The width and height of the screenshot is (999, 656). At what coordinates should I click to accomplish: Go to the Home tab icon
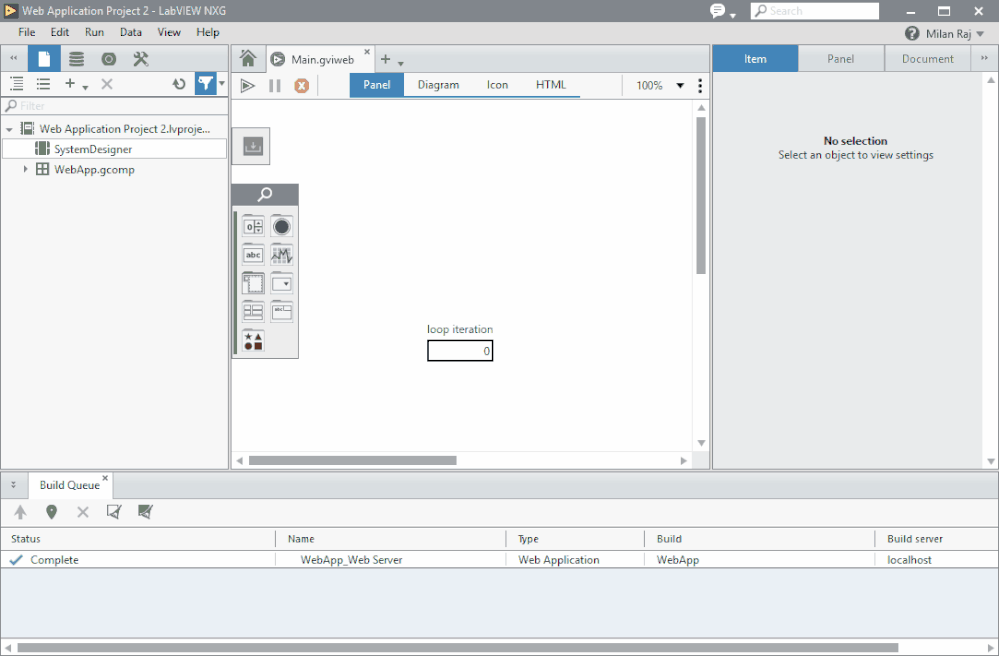(248, 59)
